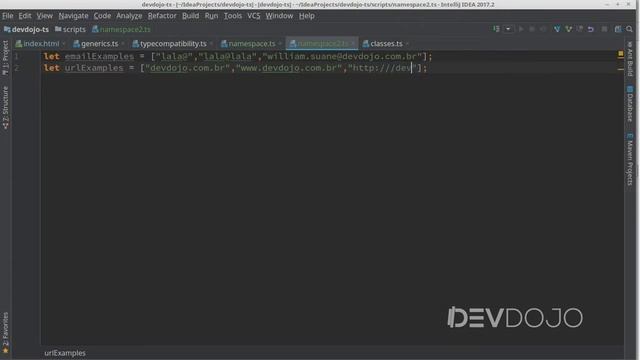Open the Maven Projects side panel
The height and width of the screenshot is (360, 640).
coord(630,159)
